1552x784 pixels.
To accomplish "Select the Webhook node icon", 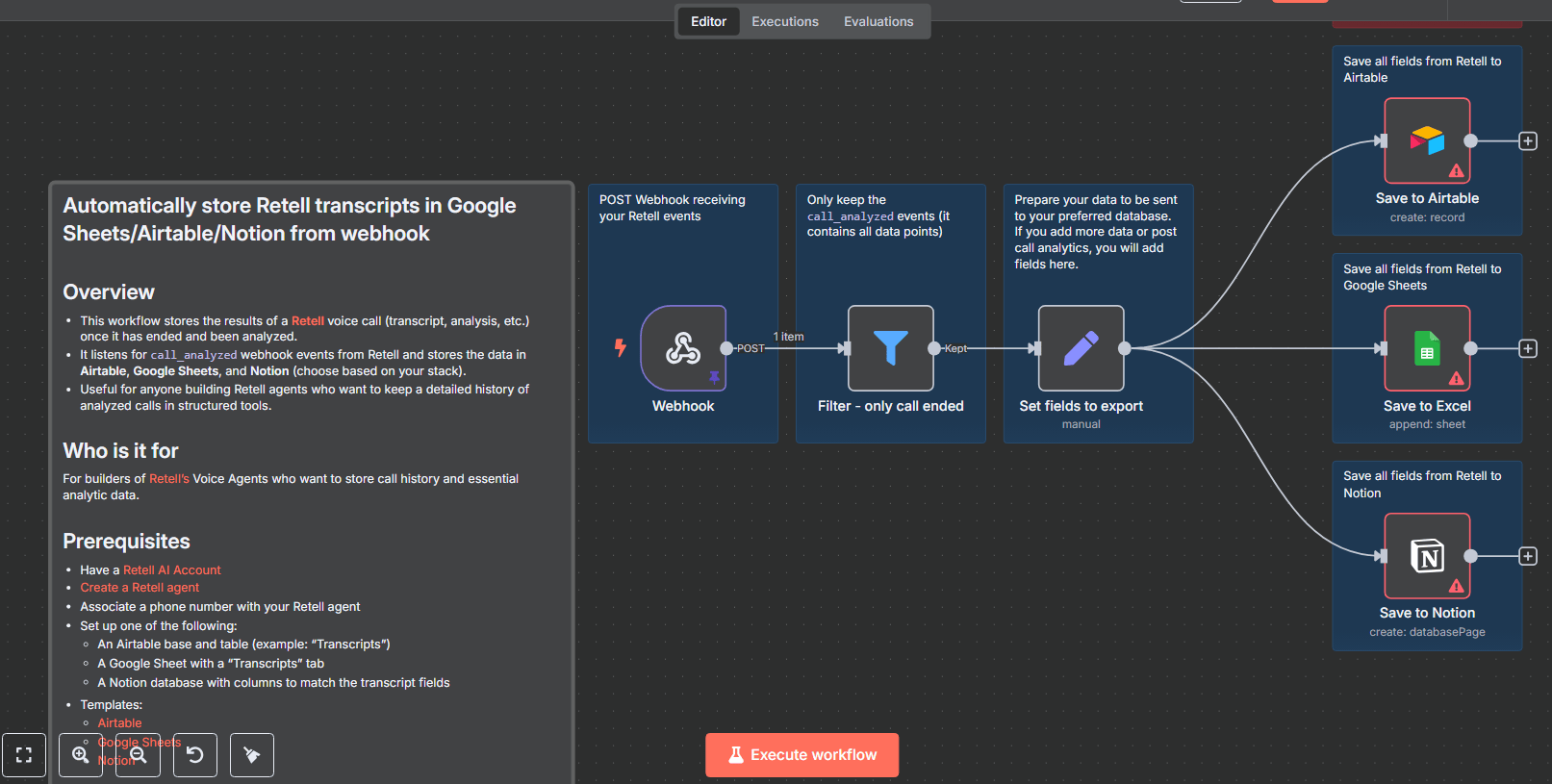I will tap(683, 348).
